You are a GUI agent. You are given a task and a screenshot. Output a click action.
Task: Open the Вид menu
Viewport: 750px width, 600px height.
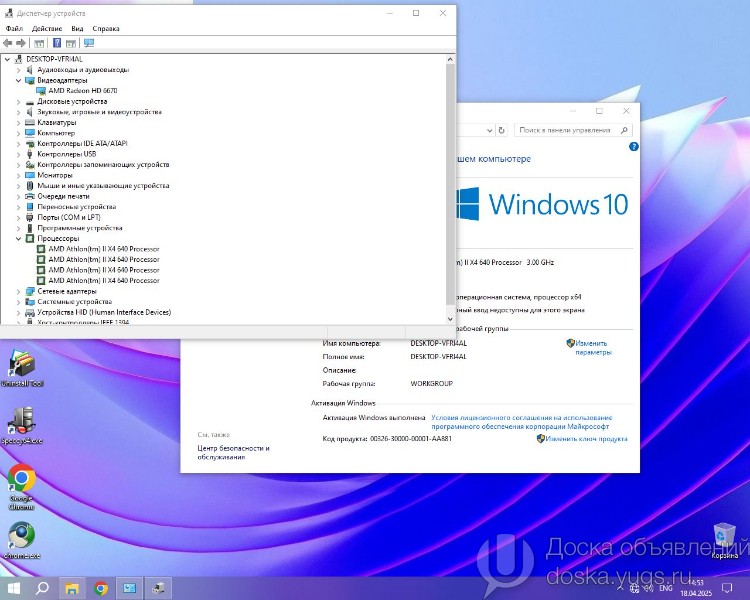[x=77, y=29]
